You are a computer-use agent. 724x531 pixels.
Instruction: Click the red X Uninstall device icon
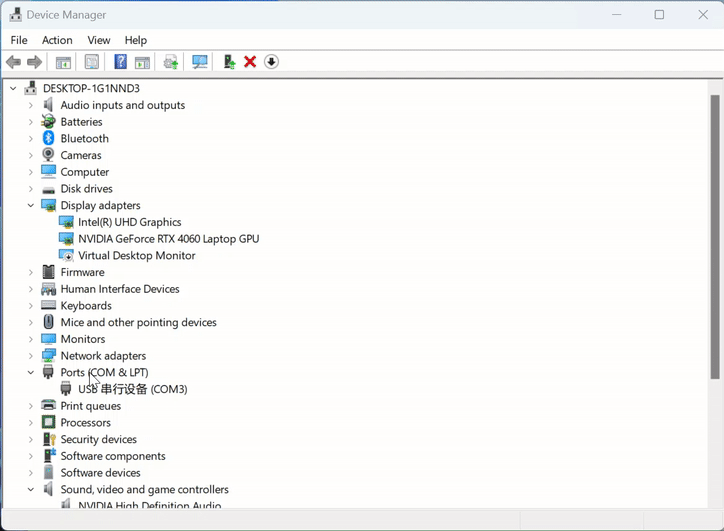pyautogui.click(x=250, y=62)
